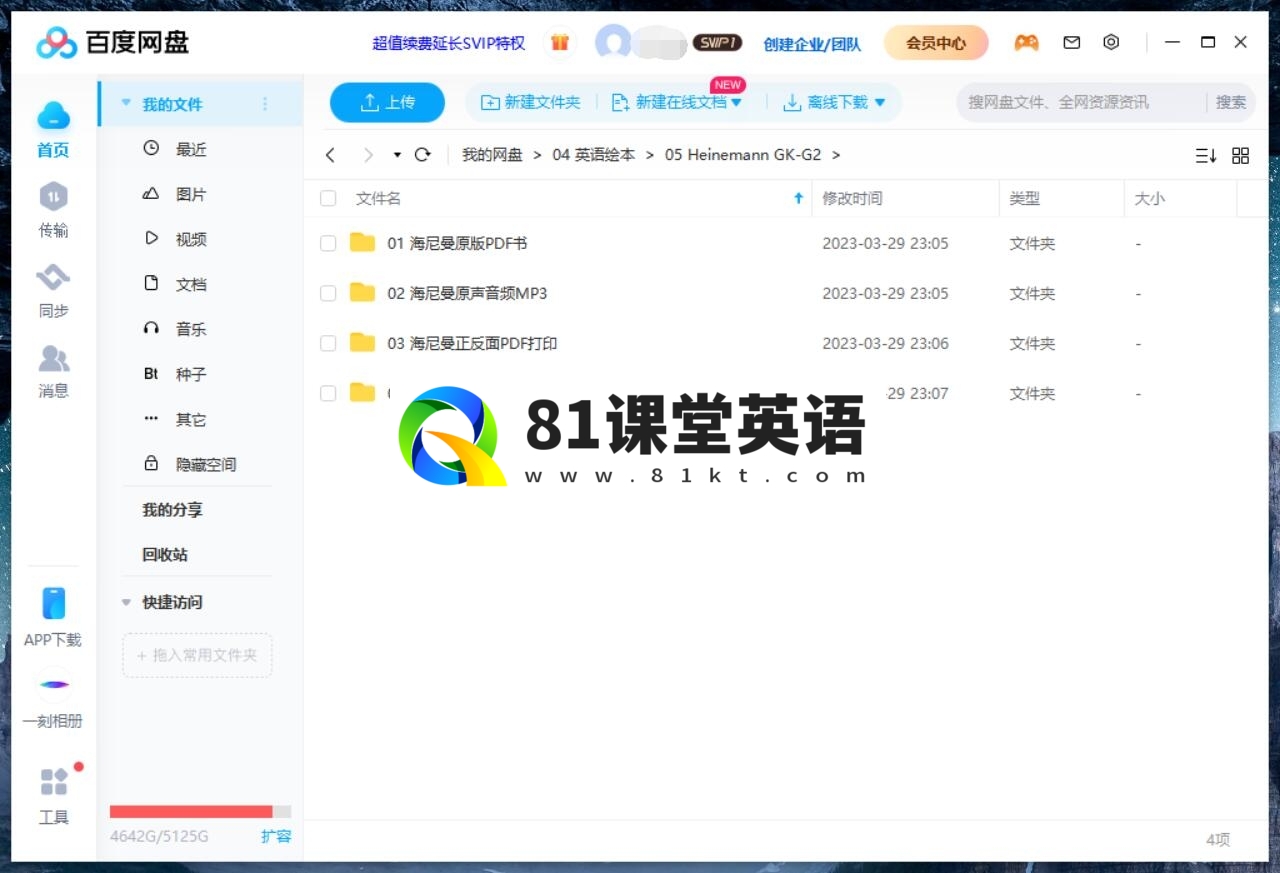Click the 我的文件 more options dots
1280x873 pixels.
click(265, 104)
